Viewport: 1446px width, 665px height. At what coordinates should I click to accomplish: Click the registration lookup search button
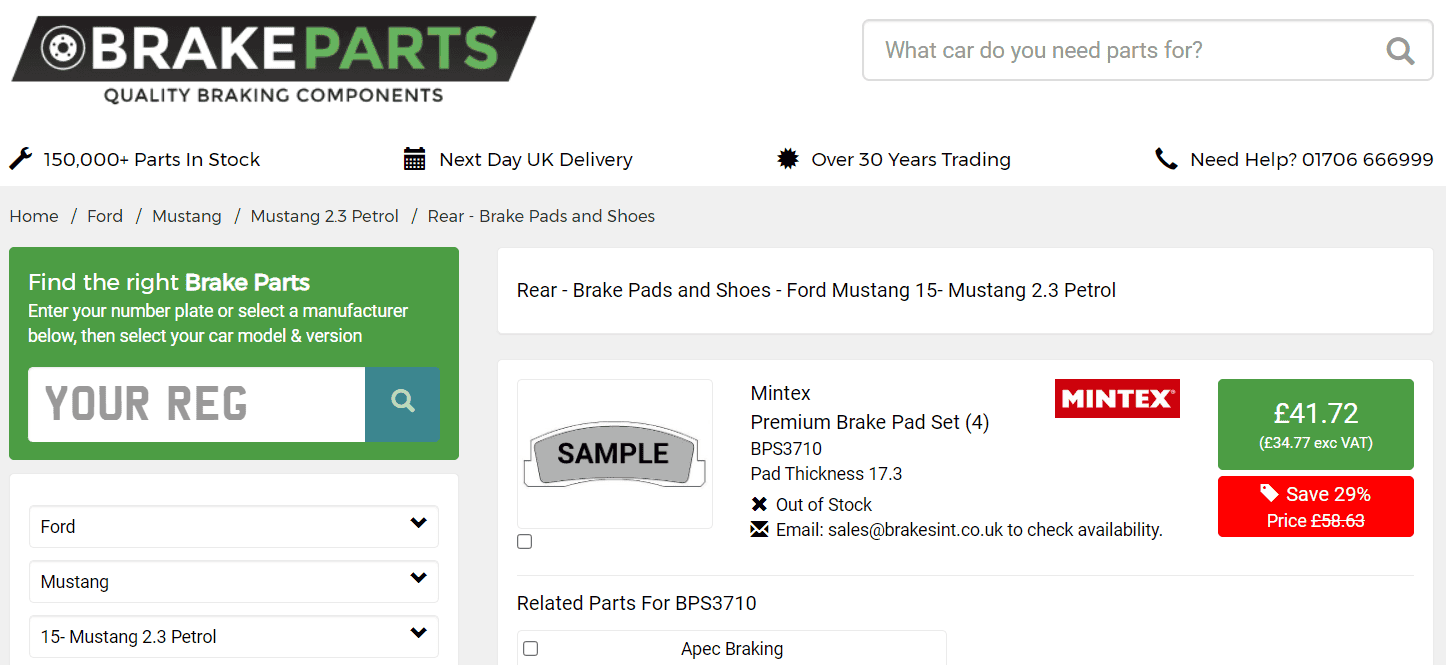pos(402,404)
